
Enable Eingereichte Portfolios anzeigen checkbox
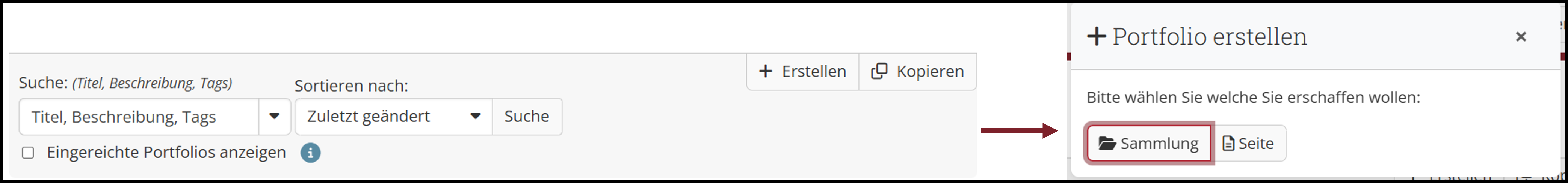click(x=28, y=153)
